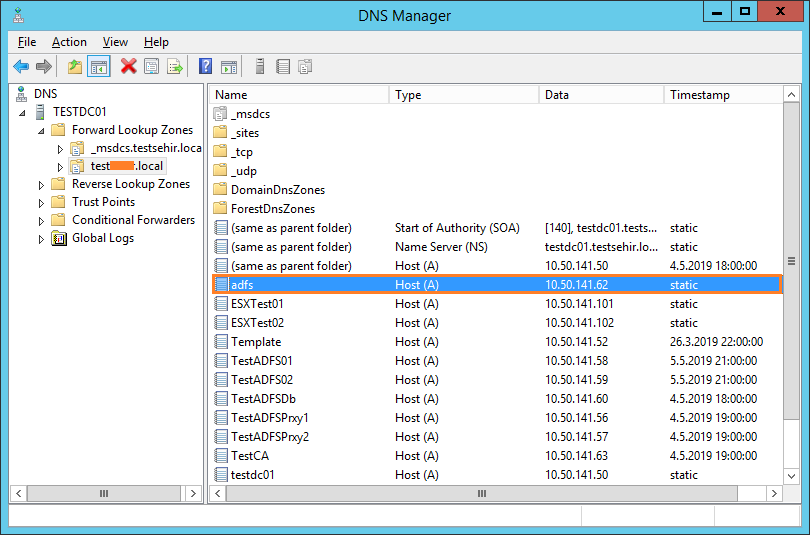
Task: Select Conditional Forwarders in tree
Action: tap(133, 220)
